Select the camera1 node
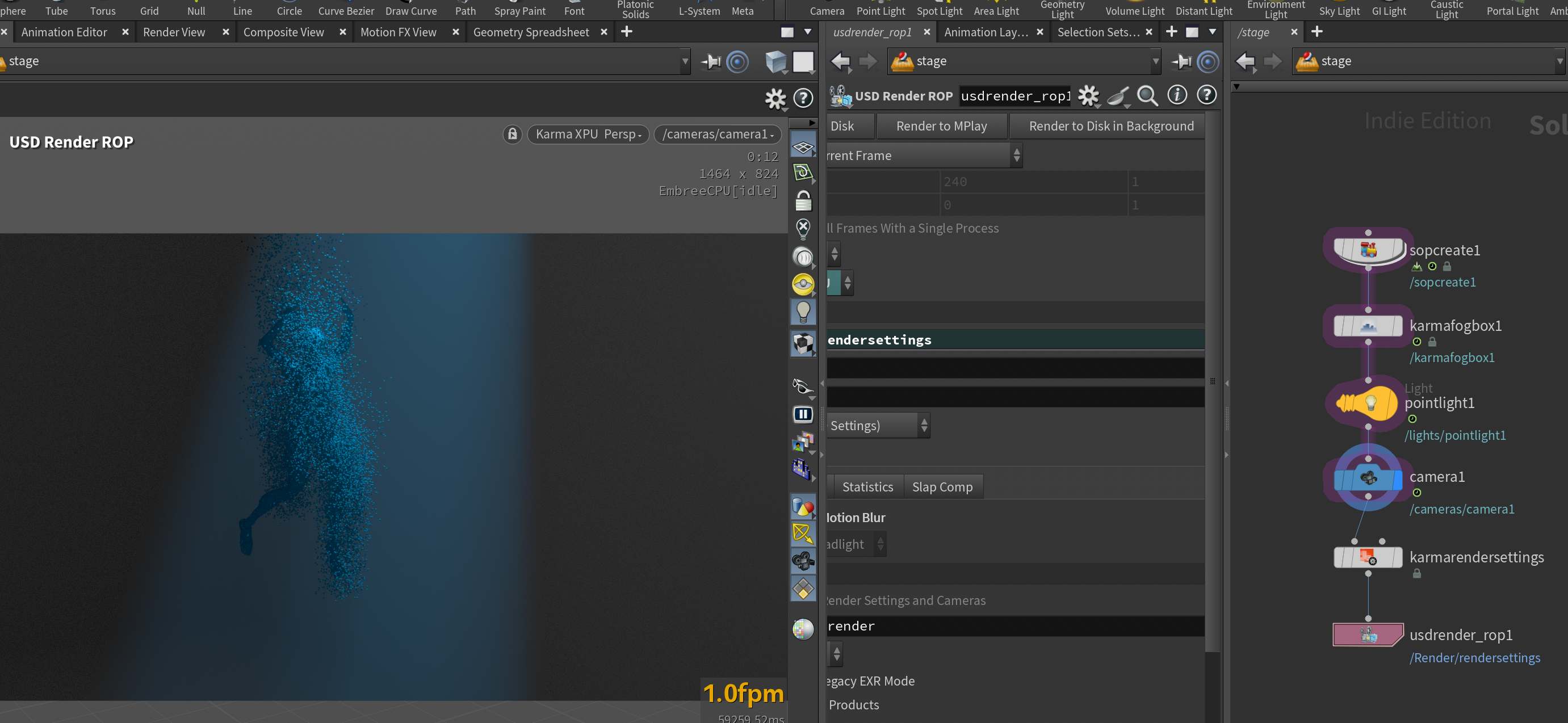This screenshot has width=1568, height=723. click(1368, 478)
